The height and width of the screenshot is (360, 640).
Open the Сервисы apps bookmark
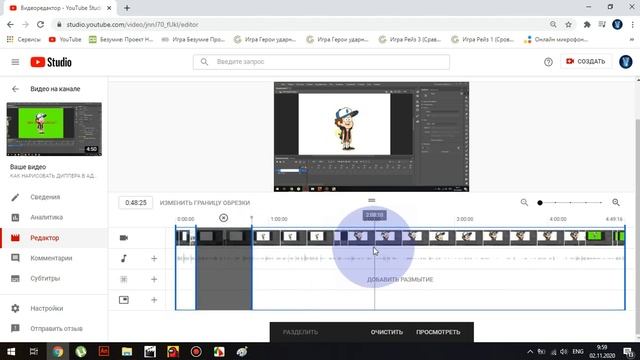click(24, 40)
